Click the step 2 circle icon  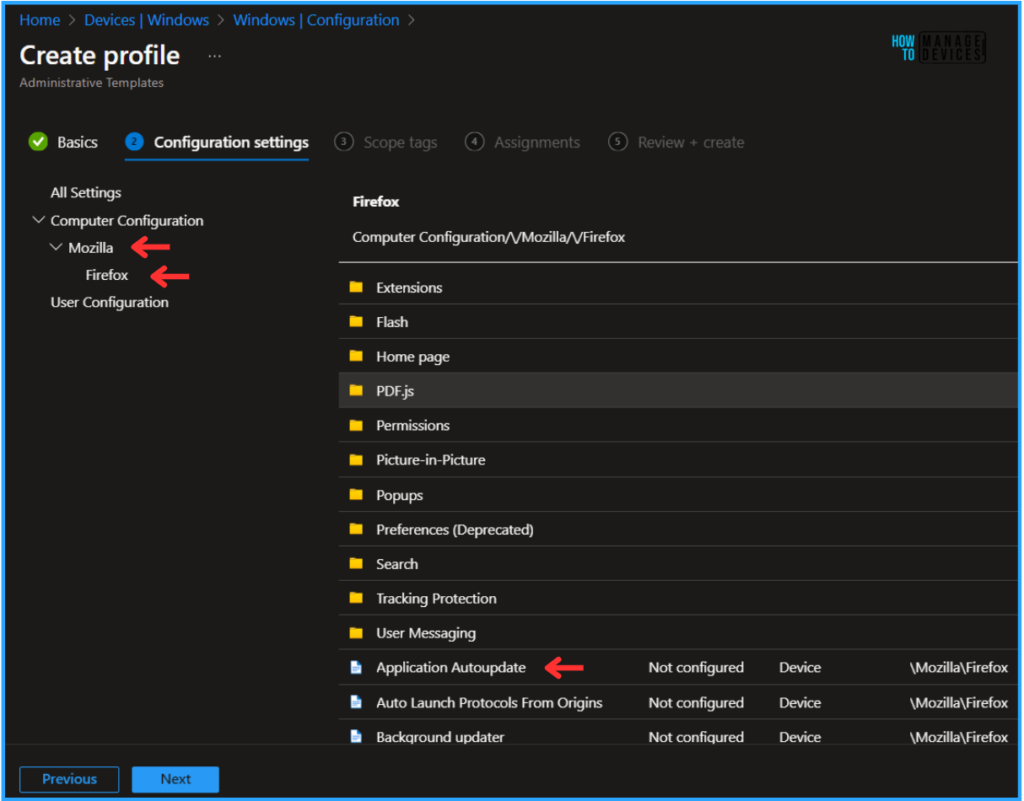(135, 142)
